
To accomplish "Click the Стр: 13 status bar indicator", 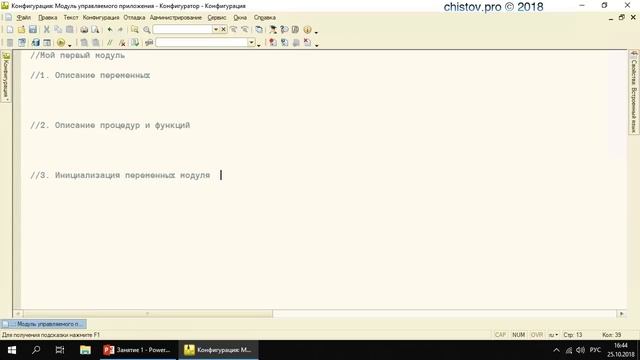I will [573, 335].
